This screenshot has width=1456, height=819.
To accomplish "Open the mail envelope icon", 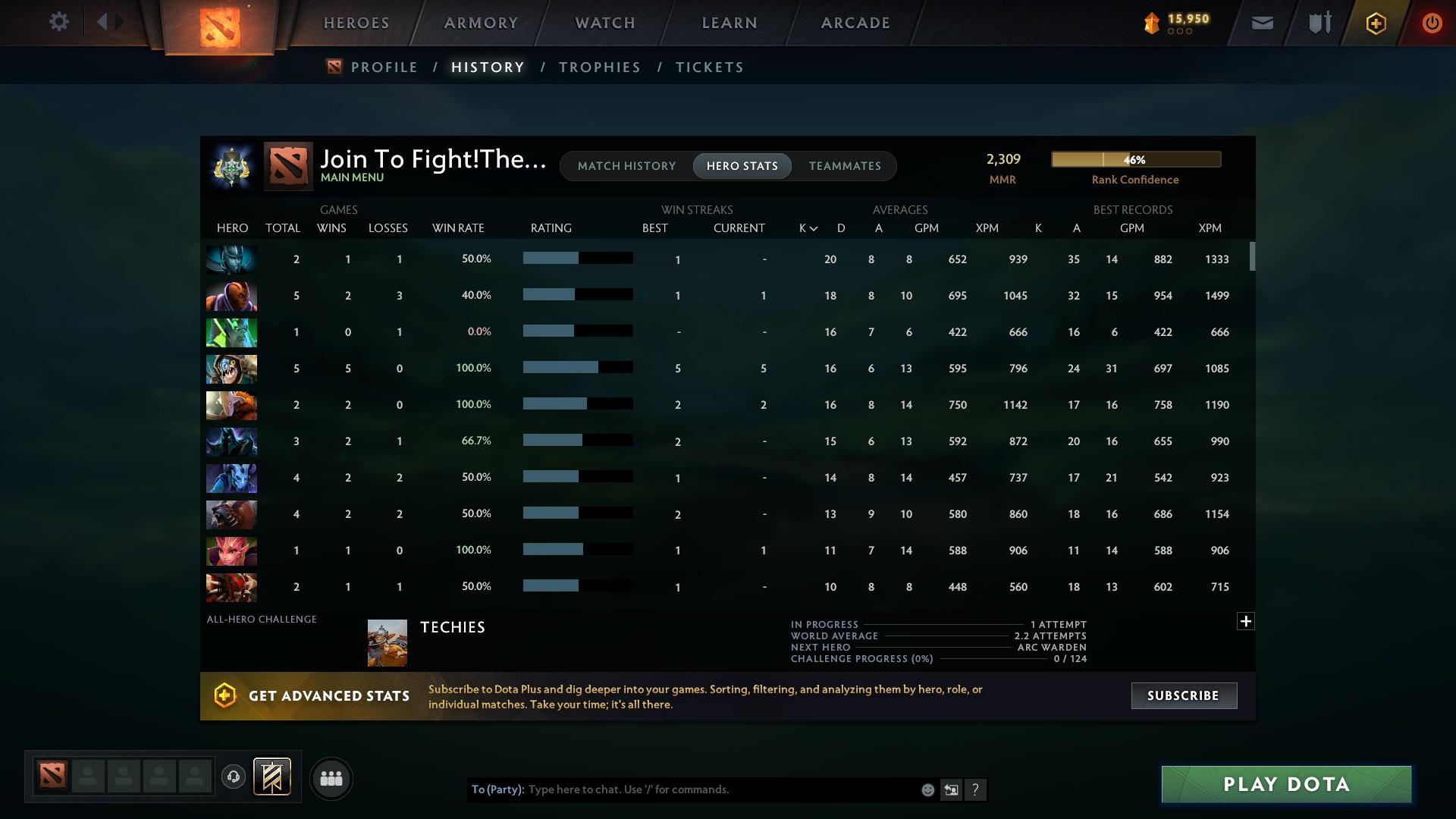I will (x=1261, y=22).
